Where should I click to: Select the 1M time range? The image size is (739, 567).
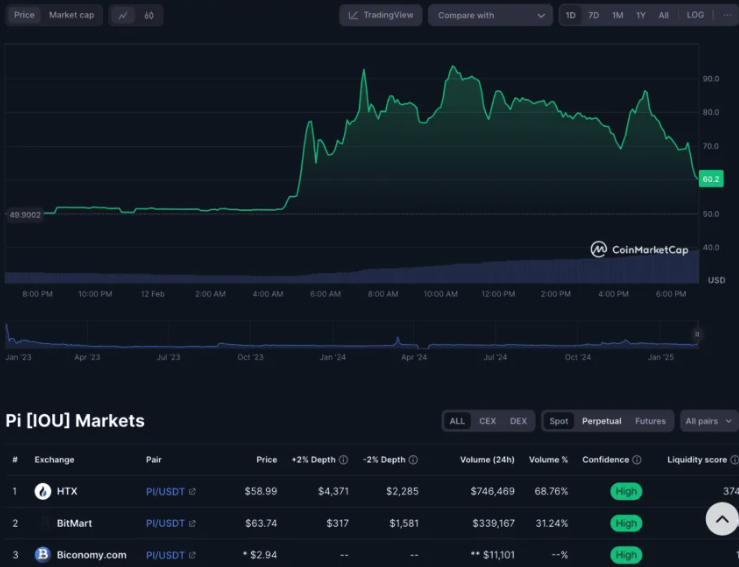pos(617,16)
